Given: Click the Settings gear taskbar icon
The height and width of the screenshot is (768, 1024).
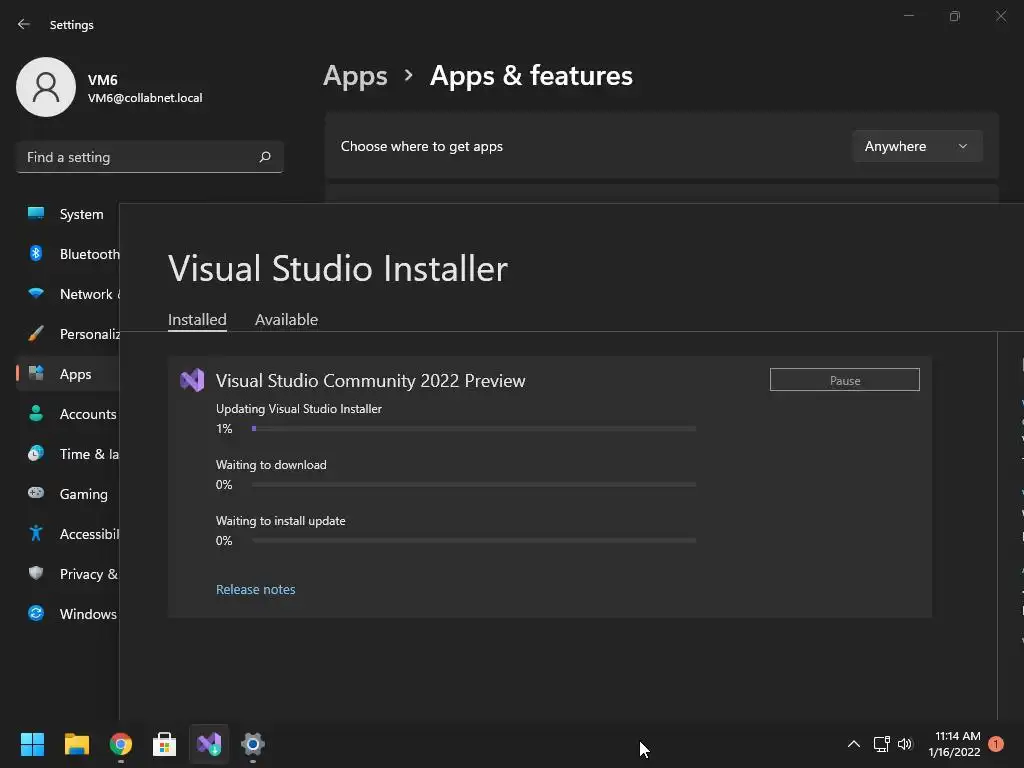Looking at the screenshot, I should [x=253, y=744].
